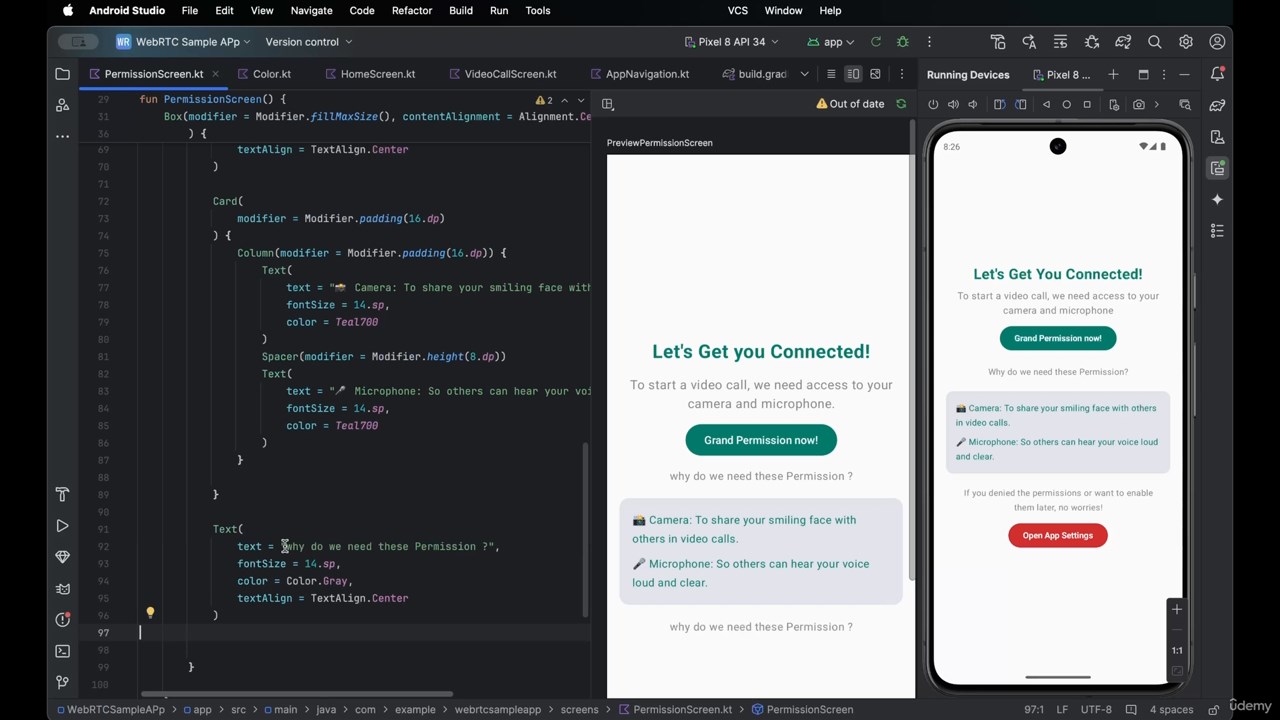
Task: Tap Open App Settings in emulator
Action: coord(1058,535)
